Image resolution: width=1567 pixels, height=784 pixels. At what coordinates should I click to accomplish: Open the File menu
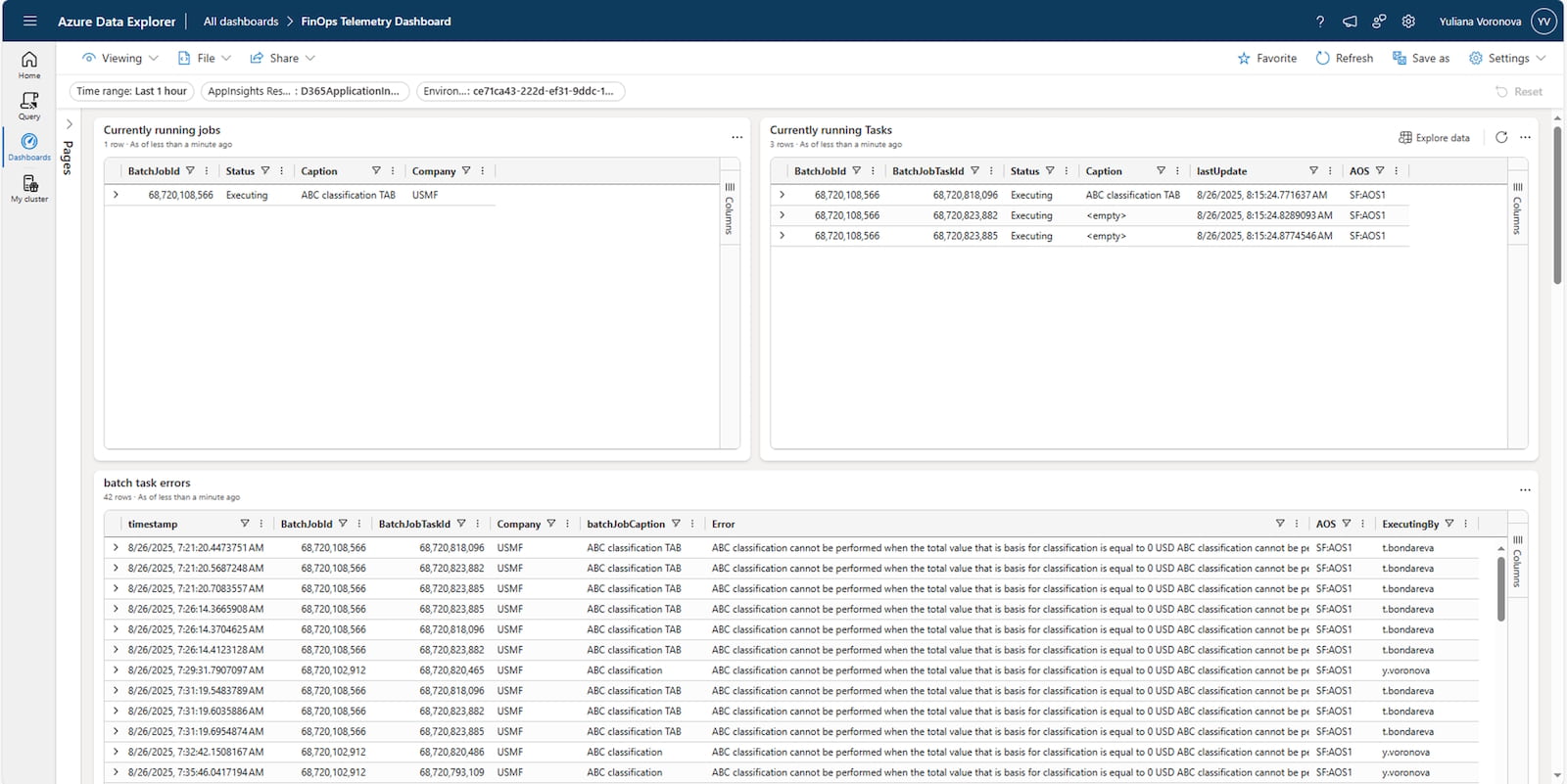(205, 58)
